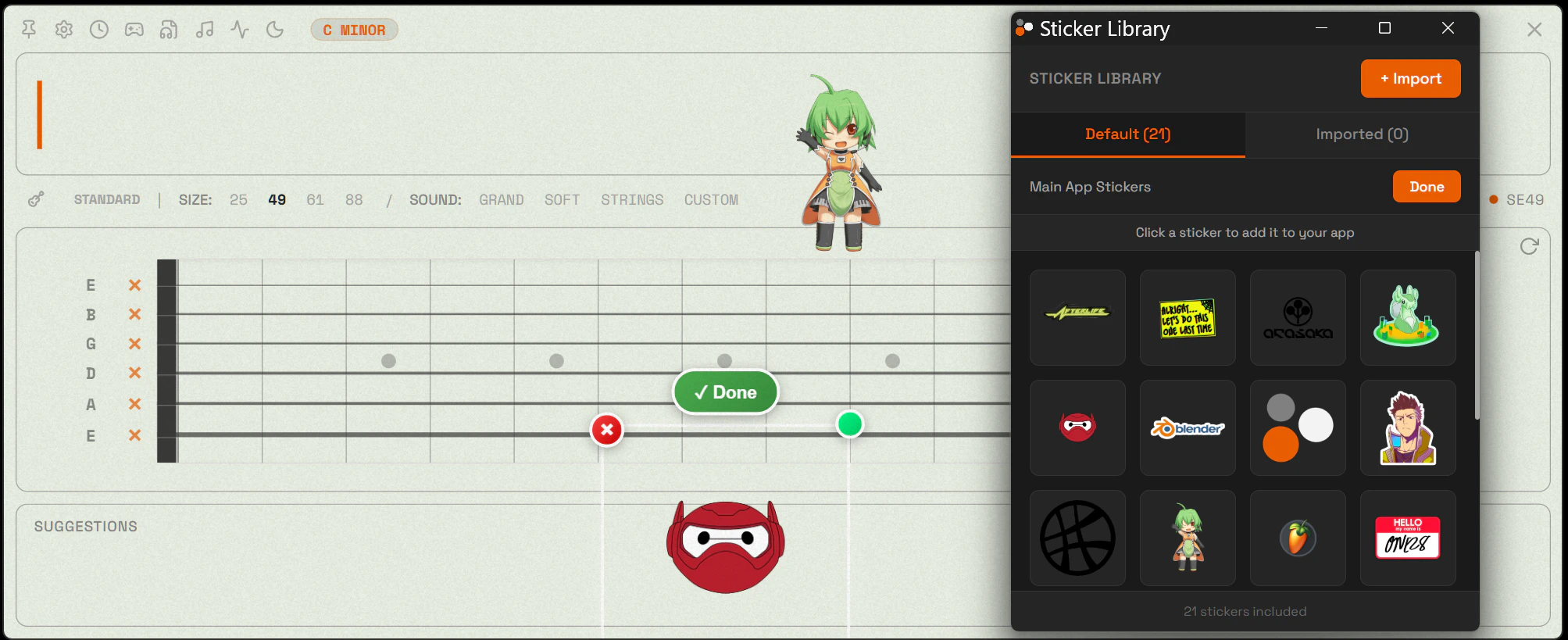The image size is (1568, 640).
Task: Click the clock history icon
Action: pos(99,30)
